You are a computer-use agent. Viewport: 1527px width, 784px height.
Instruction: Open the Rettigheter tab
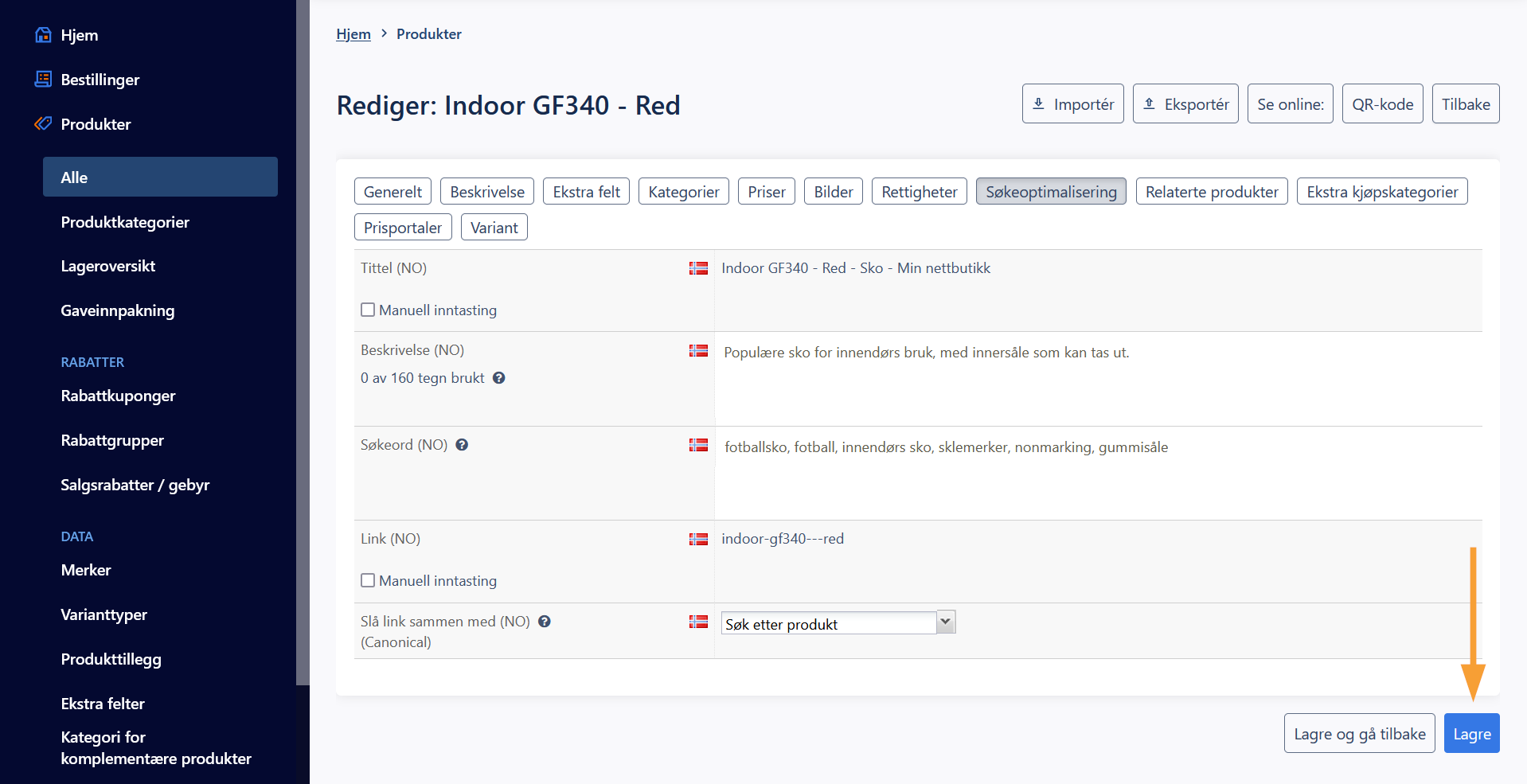(x=920, y=192)
